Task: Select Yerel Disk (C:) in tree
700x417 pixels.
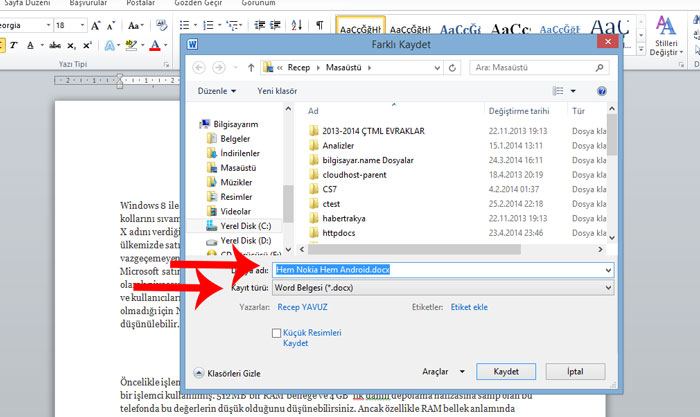Action: click(238, 226)
